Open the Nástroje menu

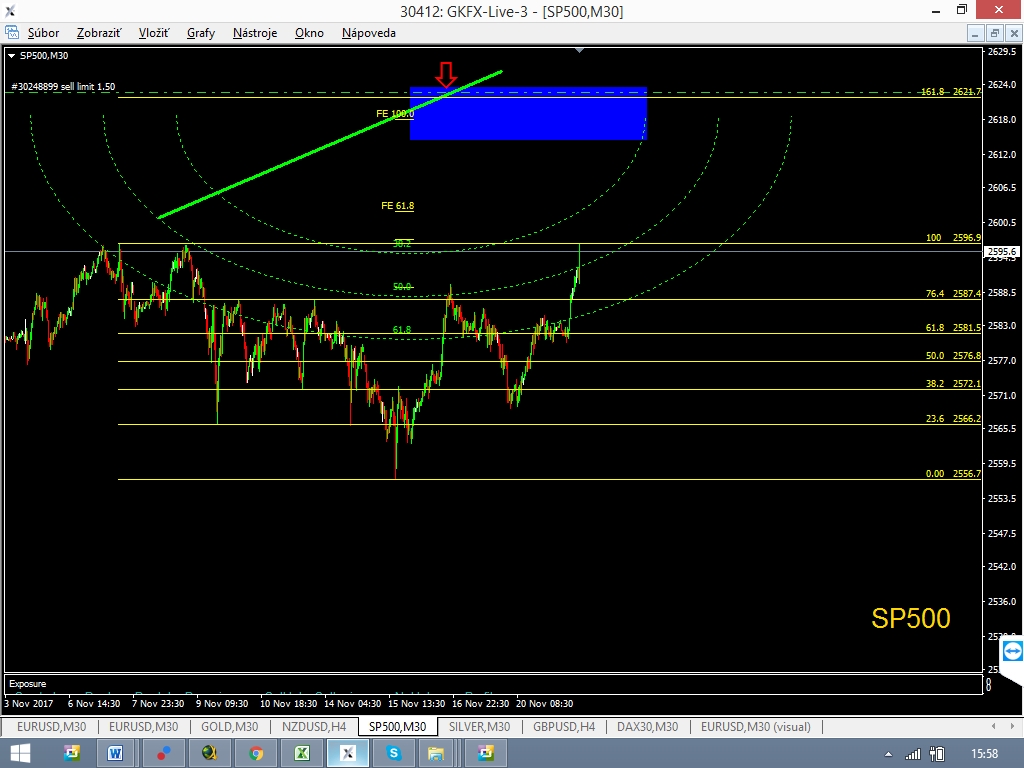click(255, 33)
